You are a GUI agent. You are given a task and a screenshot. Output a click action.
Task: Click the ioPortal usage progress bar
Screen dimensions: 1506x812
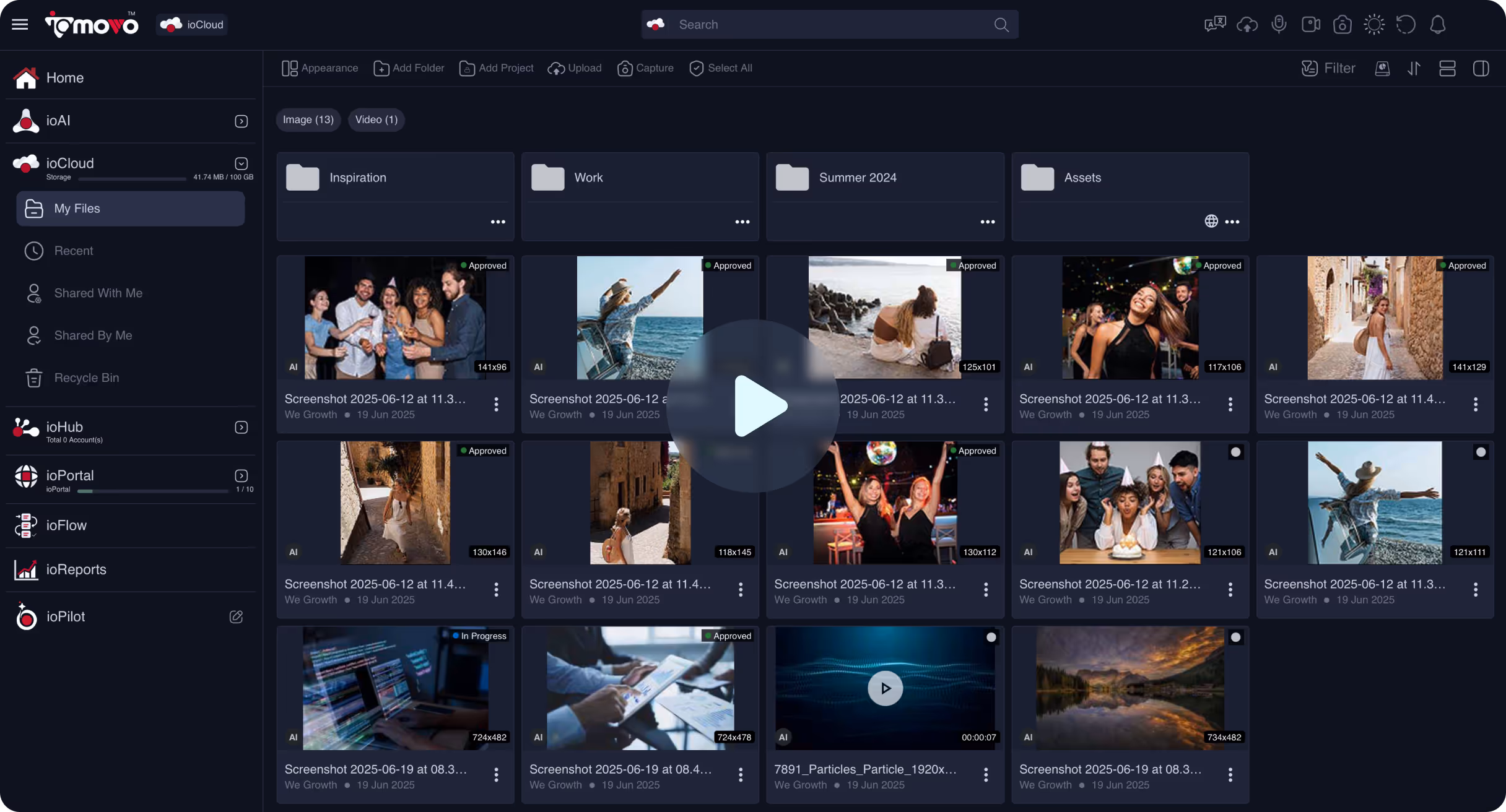tap(153, 491)
